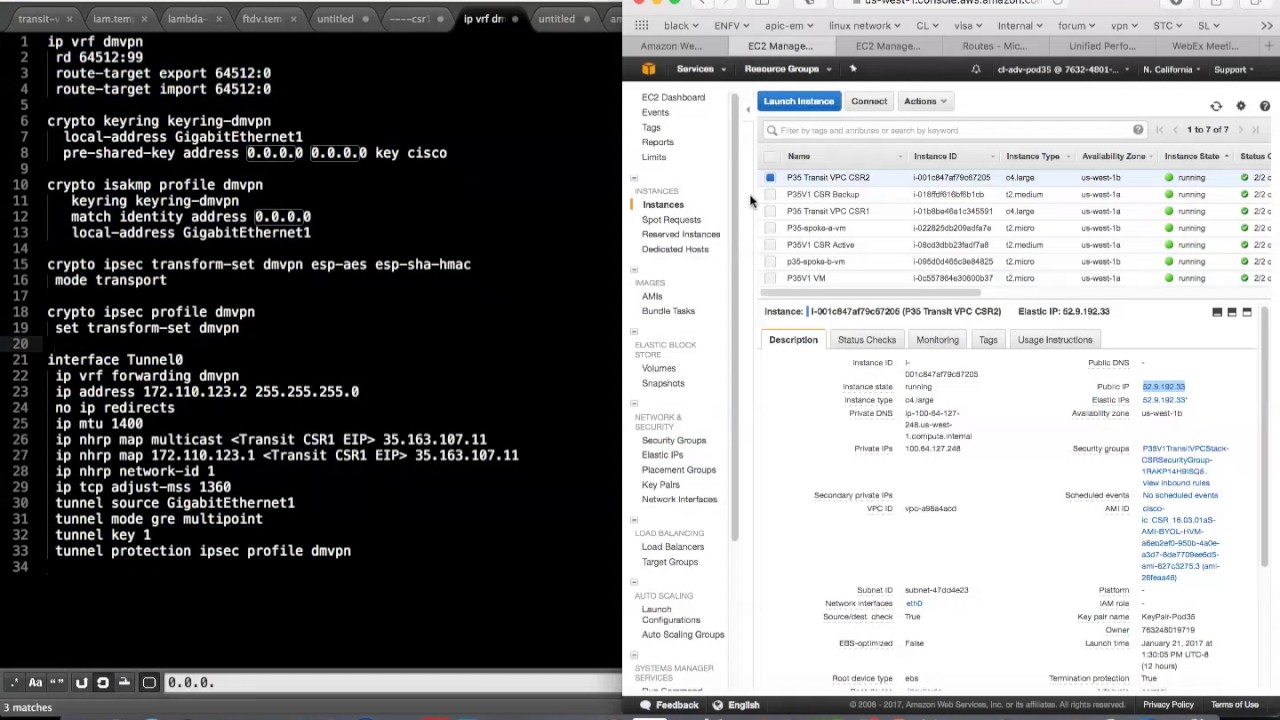Show more bookmarks chevron in Safari
1280x720 pixels.
click(x=1268, y=25)
